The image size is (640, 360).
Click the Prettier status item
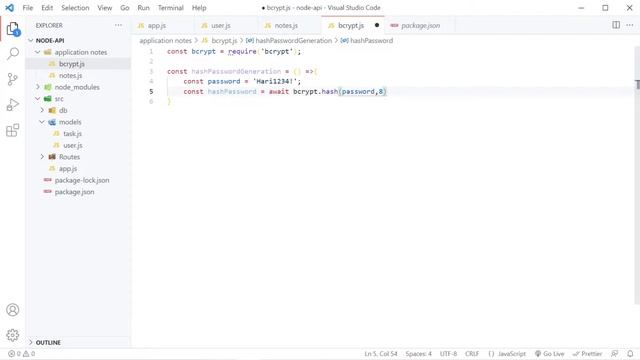587,354
